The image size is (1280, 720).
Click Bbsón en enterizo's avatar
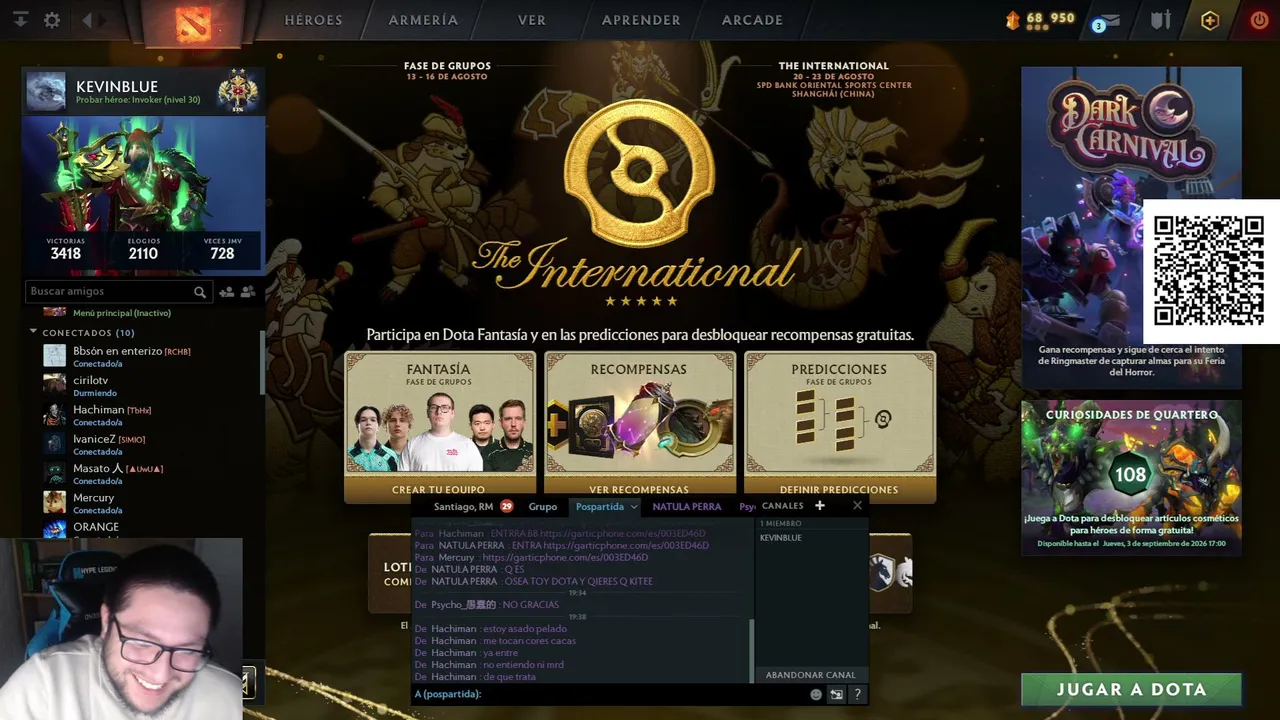pyautogui.click(x=55, y=356)
